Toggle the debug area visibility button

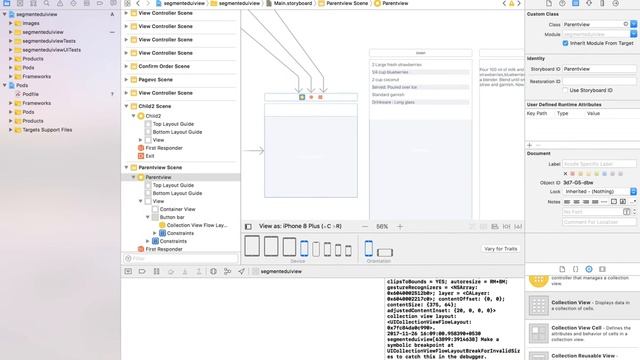(x=128, y=271)
